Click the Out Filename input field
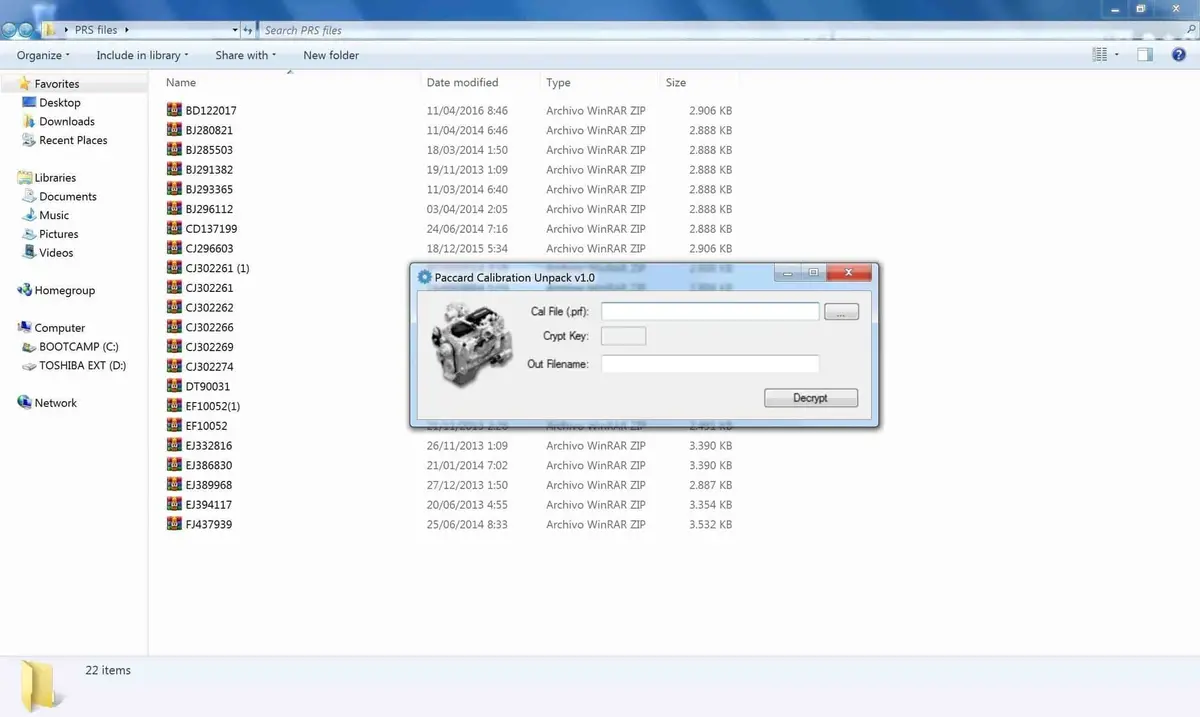This screenshot has width=1200, height=717. 710,364
